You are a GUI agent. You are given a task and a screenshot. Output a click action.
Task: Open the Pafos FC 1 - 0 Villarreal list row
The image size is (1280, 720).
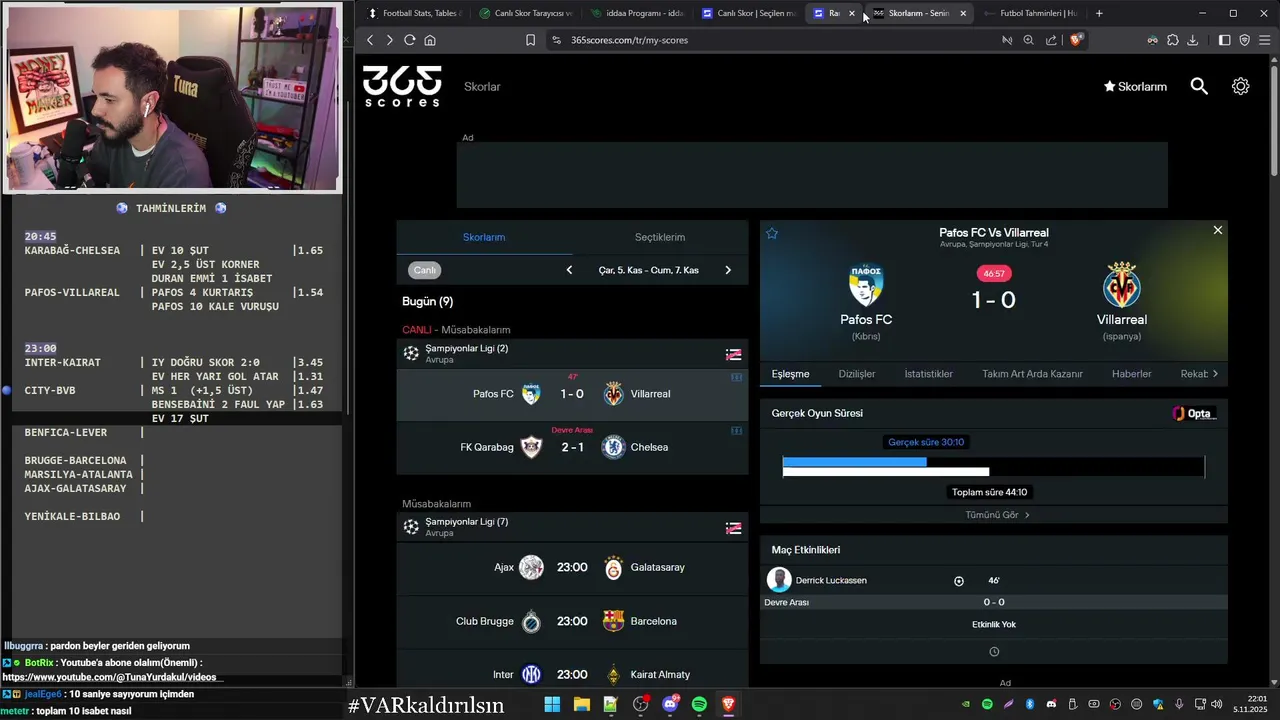pyautogui.click(x=572, y=394)
